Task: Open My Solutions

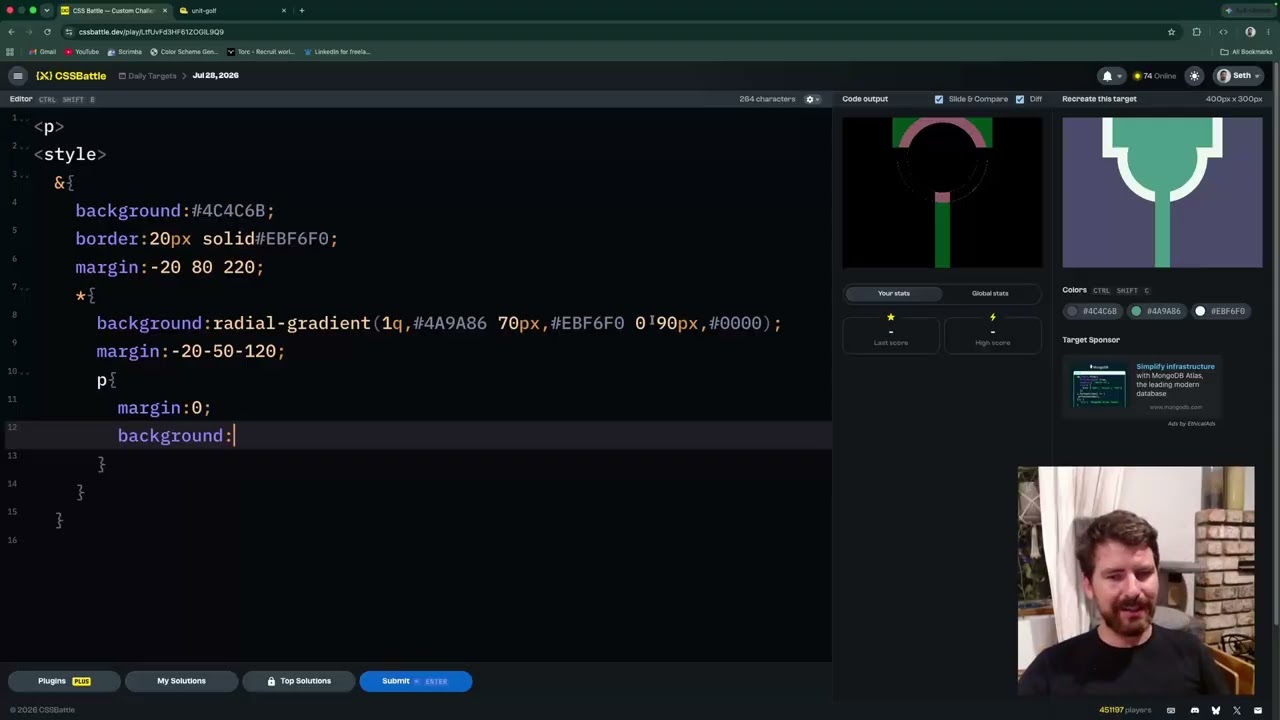Action: point(181,681)
